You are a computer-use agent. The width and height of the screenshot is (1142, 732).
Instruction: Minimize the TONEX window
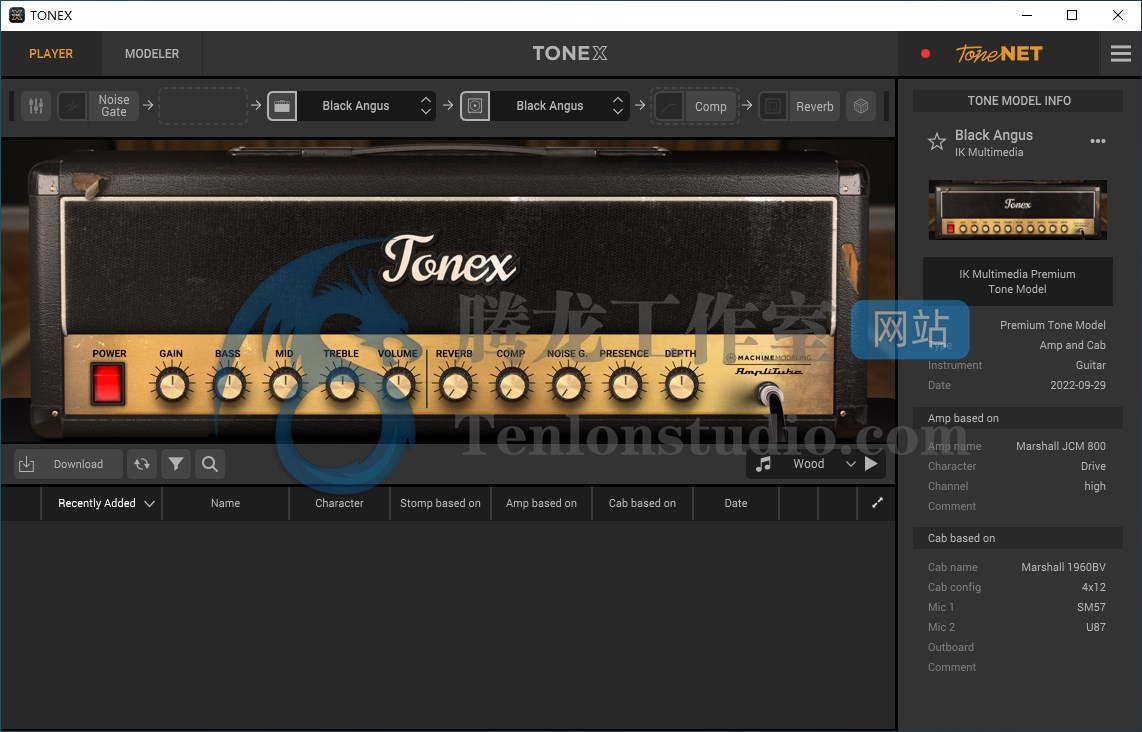point(1027,15)
